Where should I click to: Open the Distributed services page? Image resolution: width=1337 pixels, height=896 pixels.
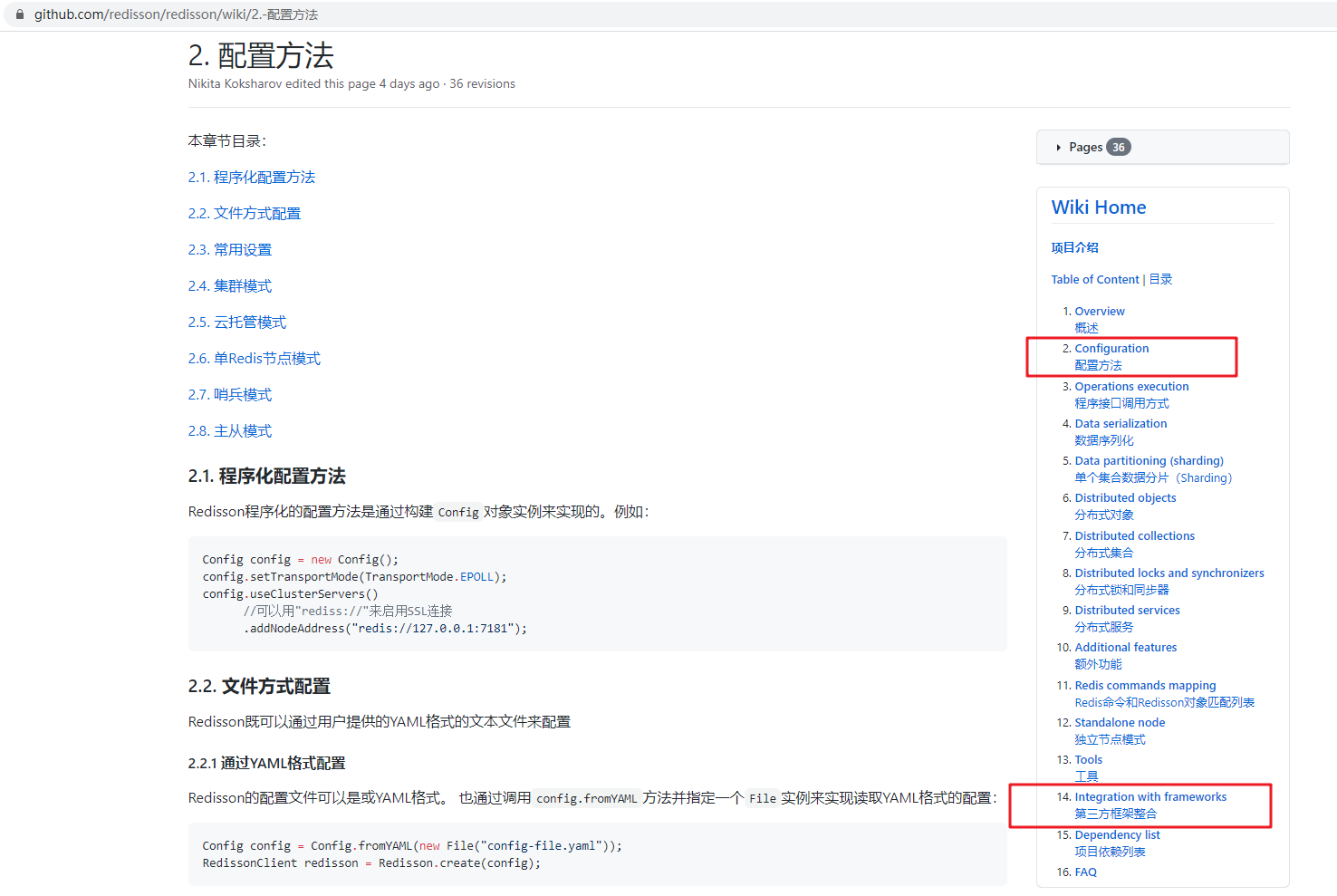(x=1128, y=611)
